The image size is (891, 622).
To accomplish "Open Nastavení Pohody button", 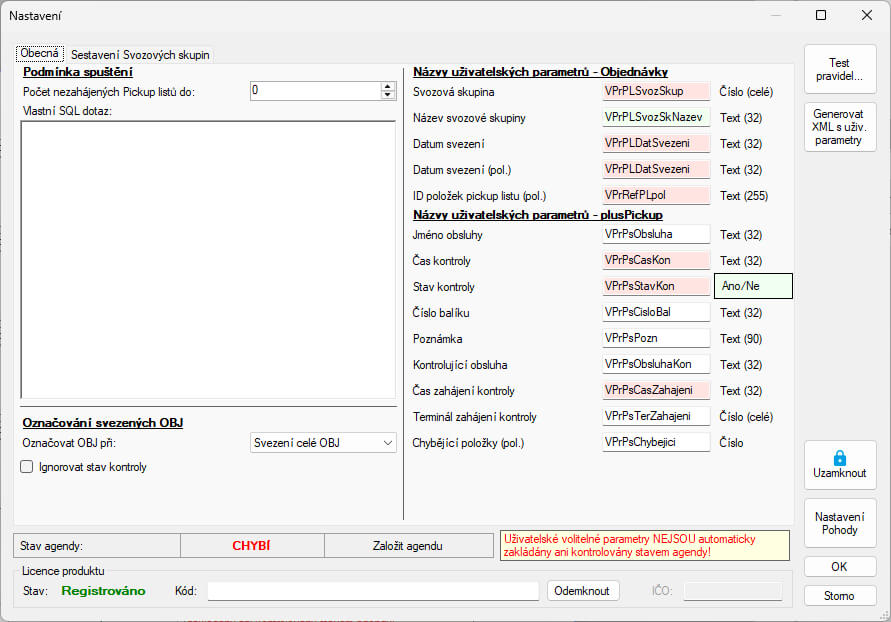I will pyautogui.click(x=840, y=523).
